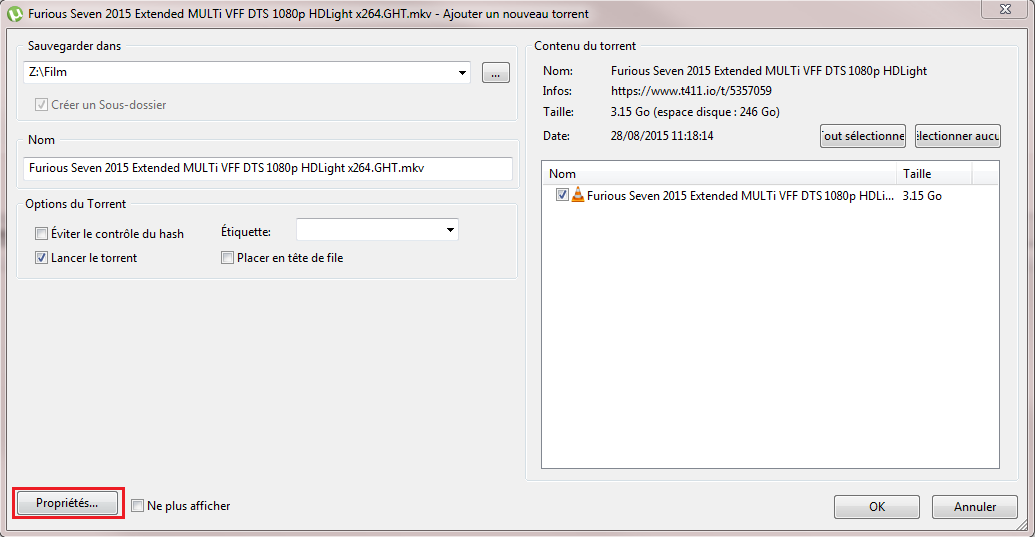Sort file list by Taille column header

click(x=934, y=174)
